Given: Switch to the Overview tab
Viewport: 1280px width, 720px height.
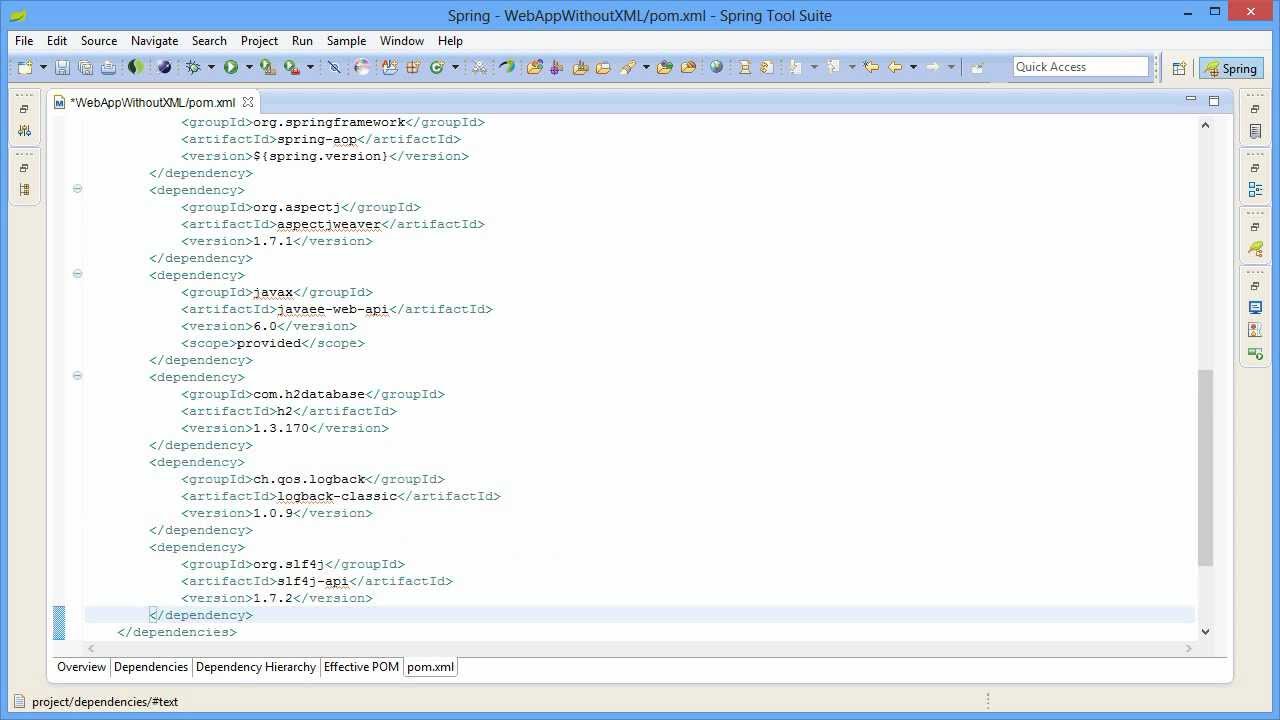Looking at the screenshot, I should [81, 667].
